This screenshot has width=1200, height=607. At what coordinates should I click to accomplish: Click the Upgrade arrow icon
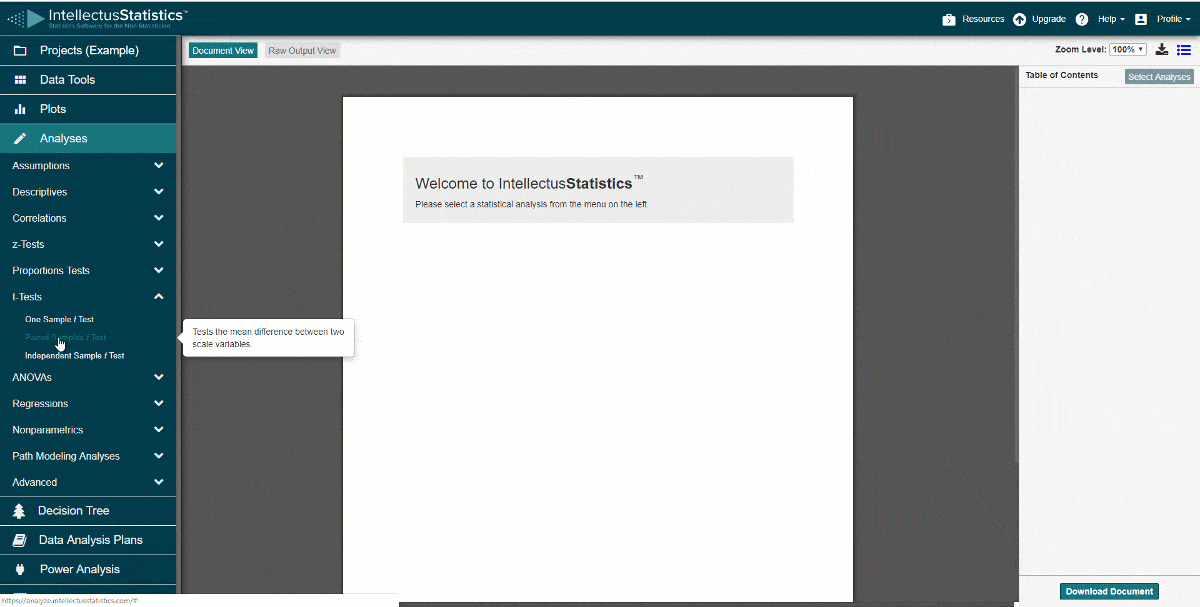[x=1019, y=19]
